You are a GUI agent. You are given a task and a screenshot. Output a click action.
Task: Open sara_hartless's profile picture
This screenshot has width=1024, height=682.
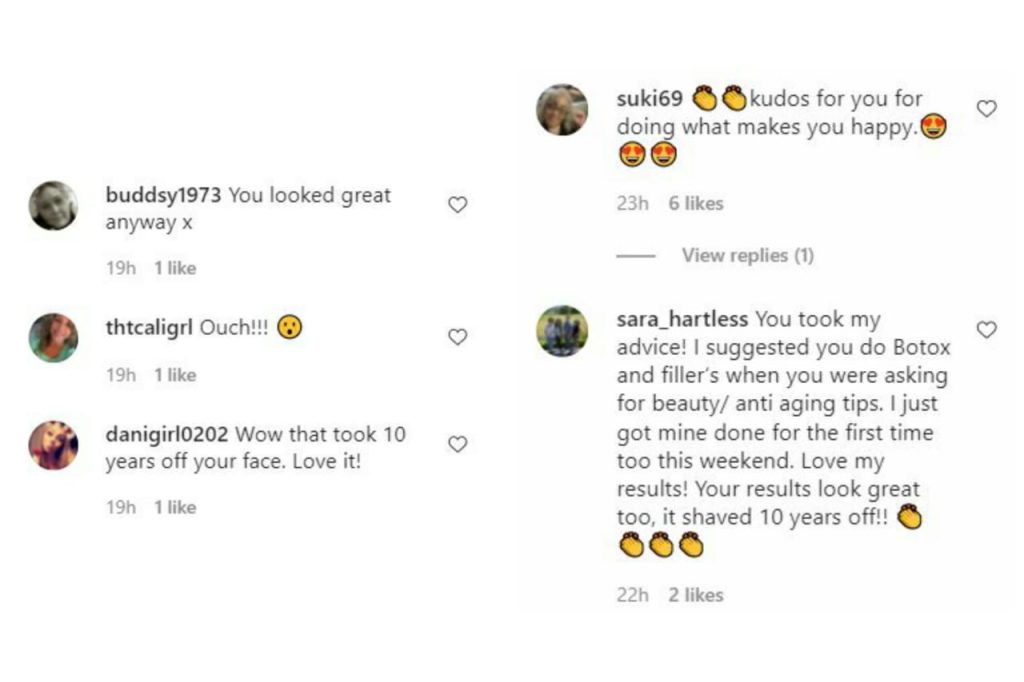point(562,331)
